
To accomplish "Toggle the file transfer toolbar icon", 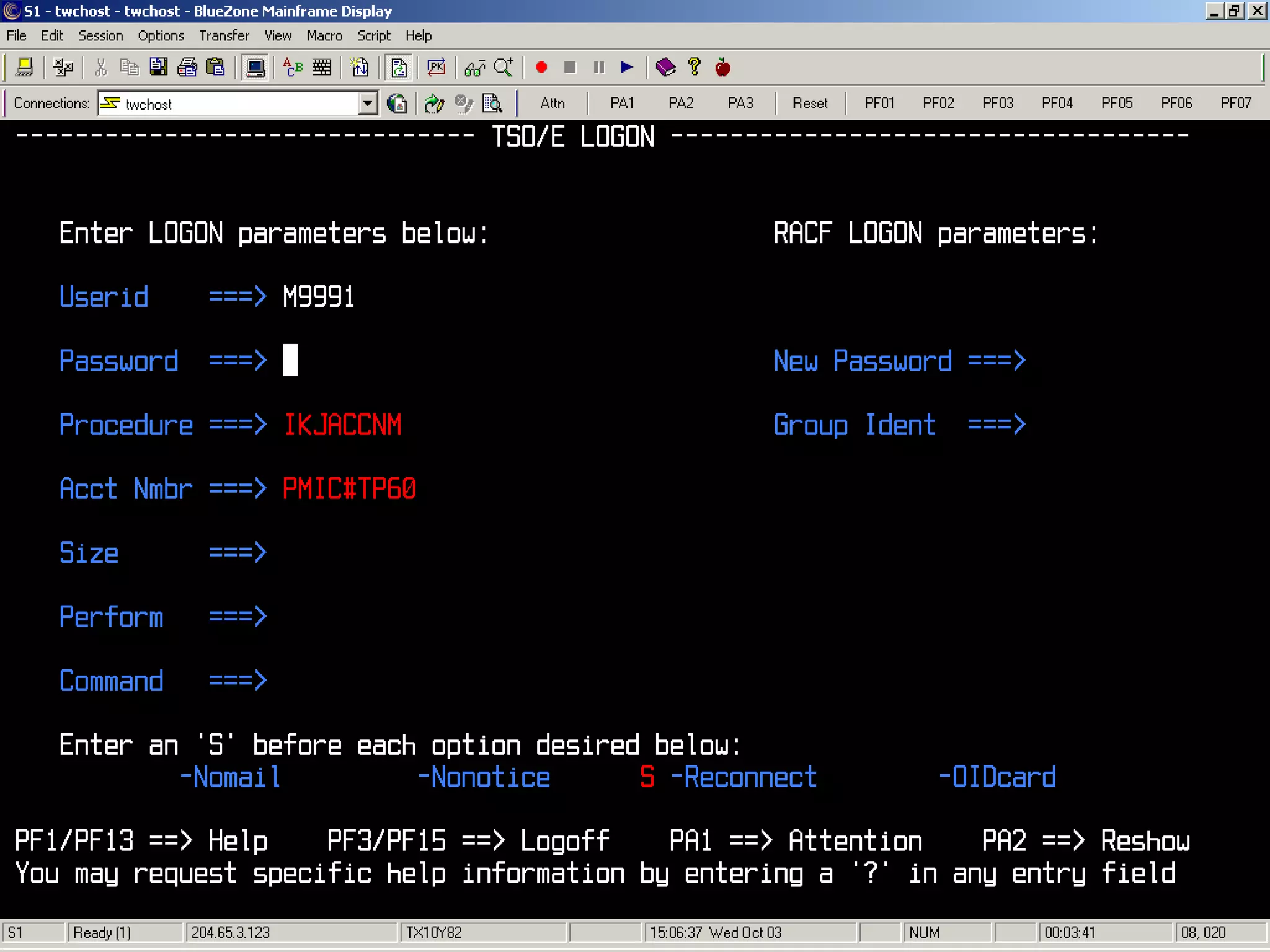I will 399,67.
